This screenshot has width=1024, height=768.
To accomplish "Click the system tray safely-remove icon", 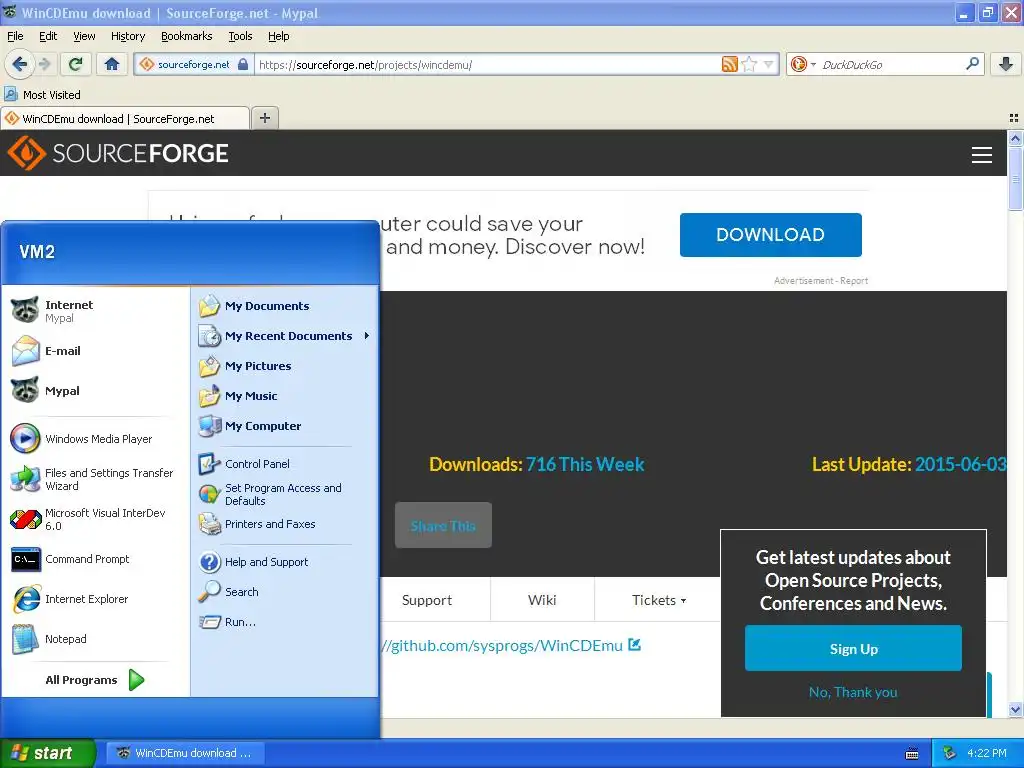I will 949,753.
